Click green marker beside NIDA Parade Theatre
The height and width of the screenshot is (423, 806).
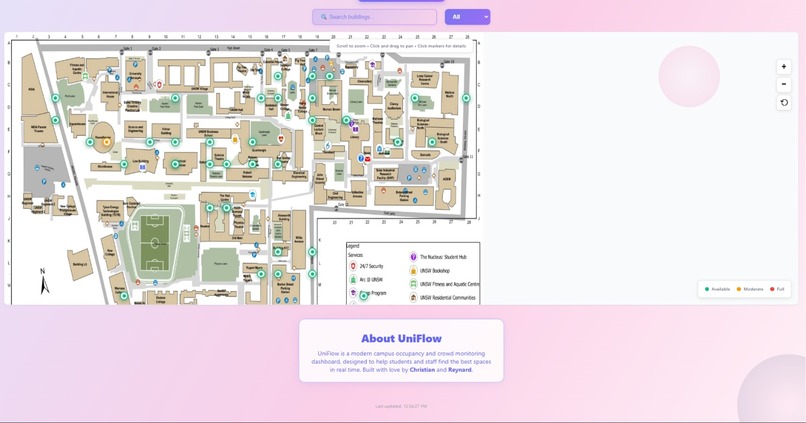tap(56, 120)
